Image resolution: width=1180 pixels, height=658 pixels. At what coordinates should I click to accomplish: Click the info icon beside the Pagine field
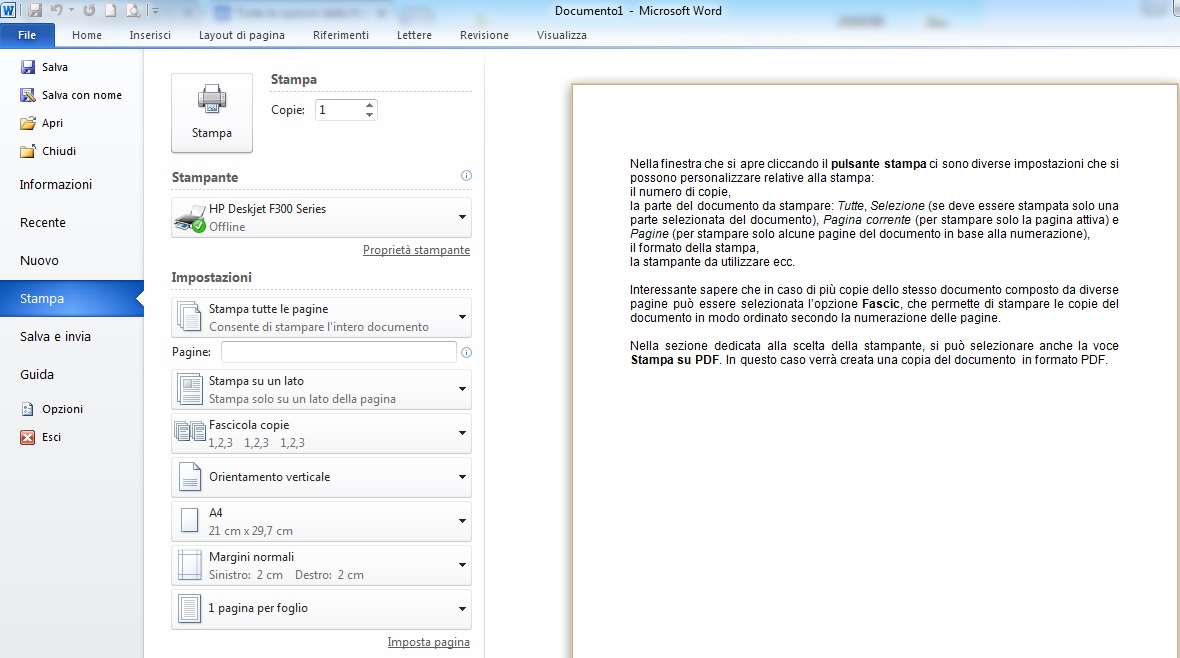click(466, 352)
